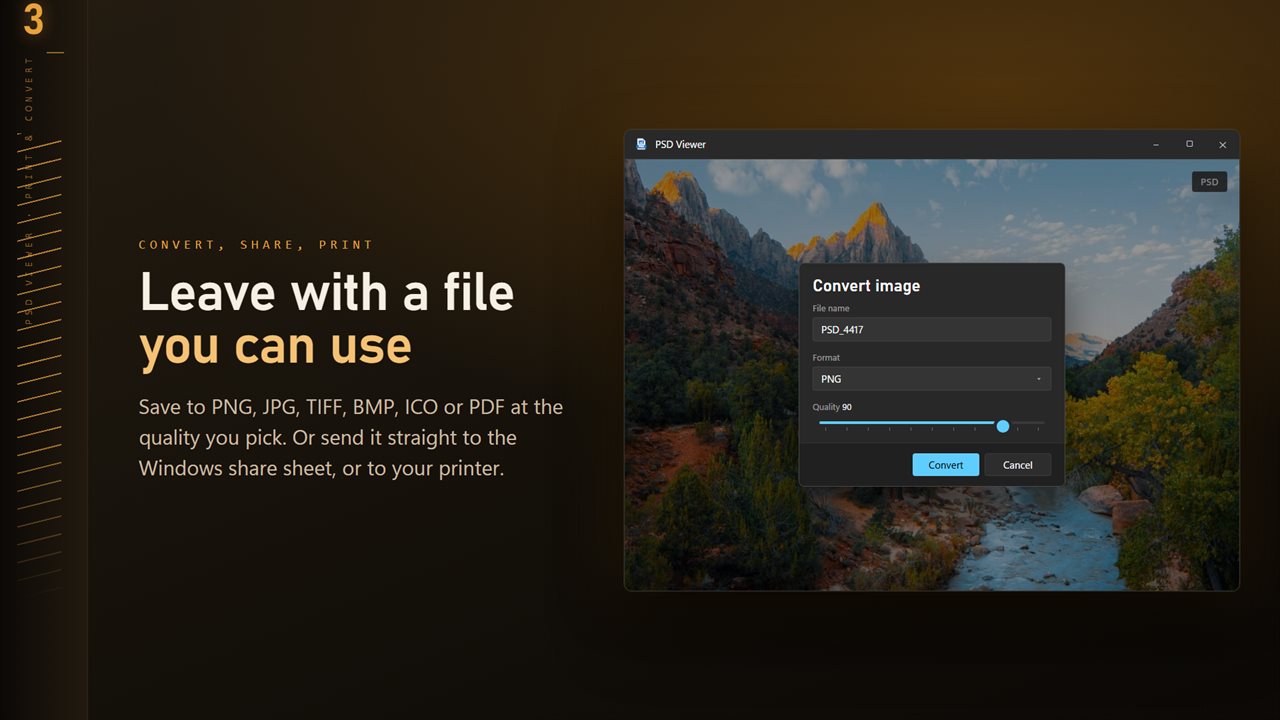Cancel the Convert image dialog
1280x720 pixels.
tap(1017, 464)
